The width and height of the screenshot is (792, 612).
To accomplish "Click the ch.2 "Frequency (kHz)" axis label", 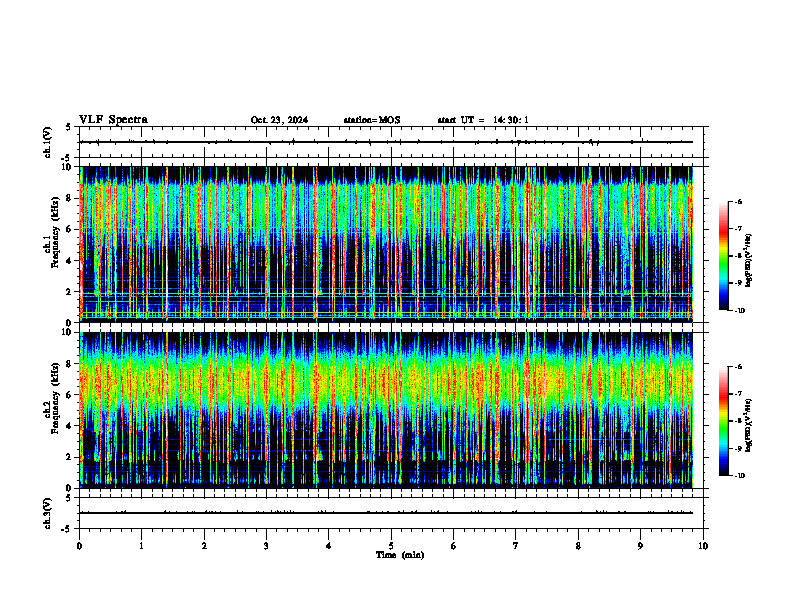I will pyautogui.click(x=53, y=398).
